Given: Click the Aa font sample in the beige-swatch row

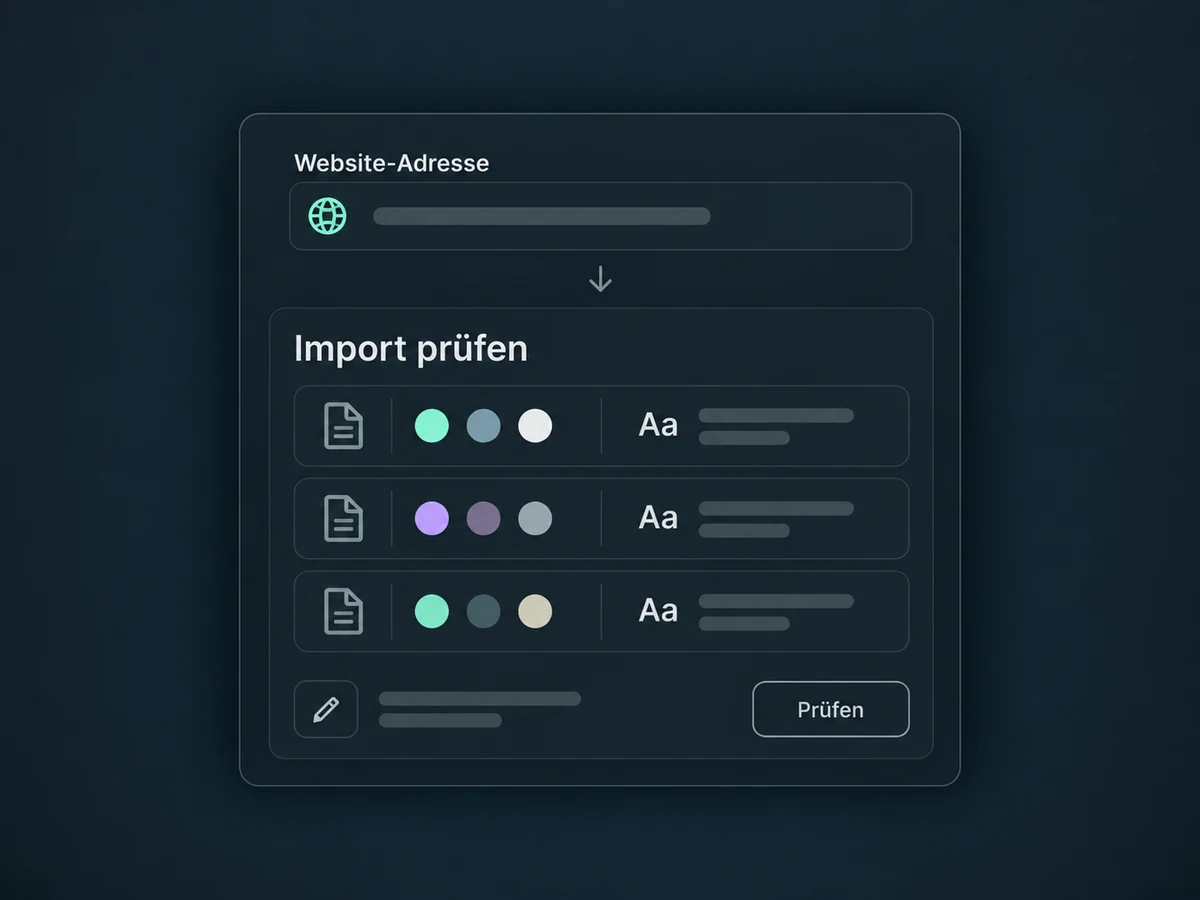Looking at the screenshot, I should [658, 611].
